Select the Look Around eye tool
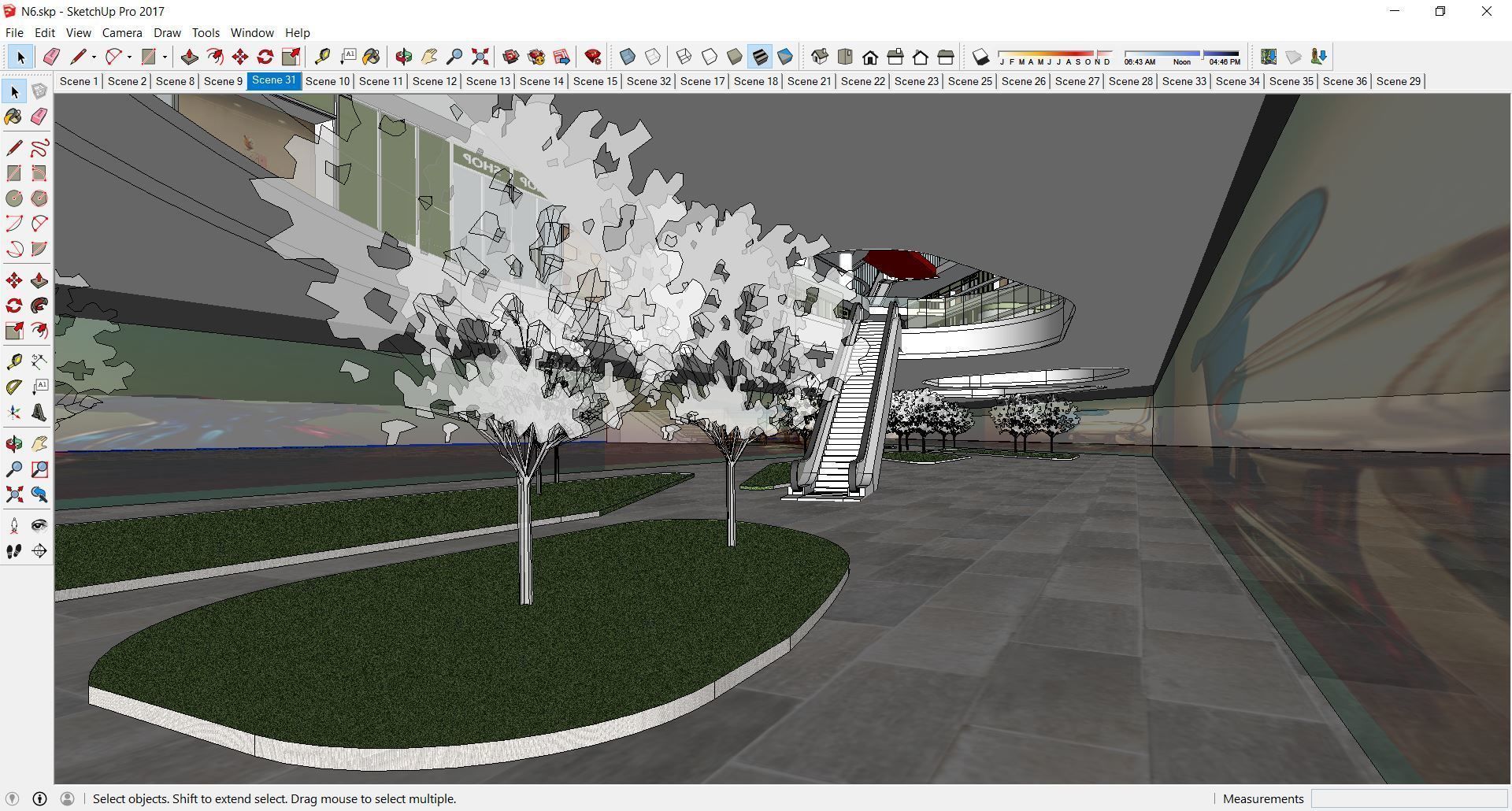Screen dimensions: 1512x811 coord(39,526)
